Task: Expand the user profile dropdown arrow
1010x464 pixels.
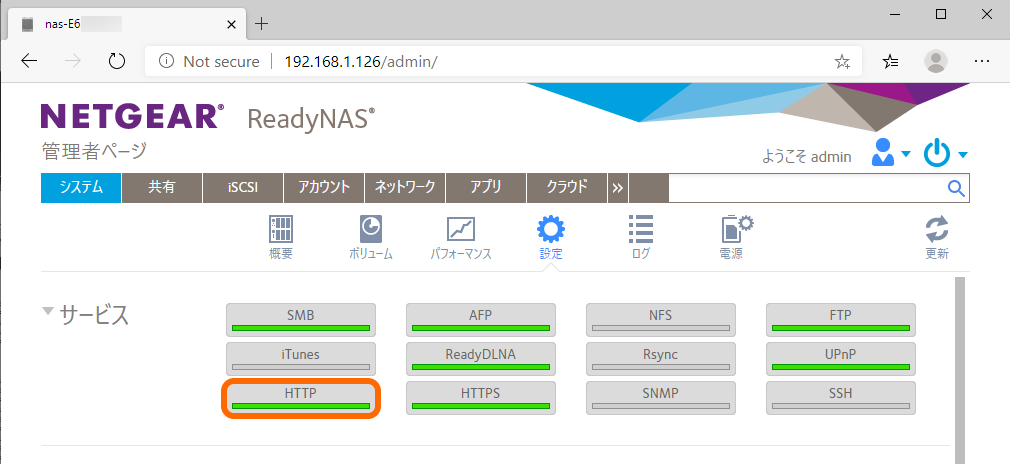Action: tap(906, 154)
